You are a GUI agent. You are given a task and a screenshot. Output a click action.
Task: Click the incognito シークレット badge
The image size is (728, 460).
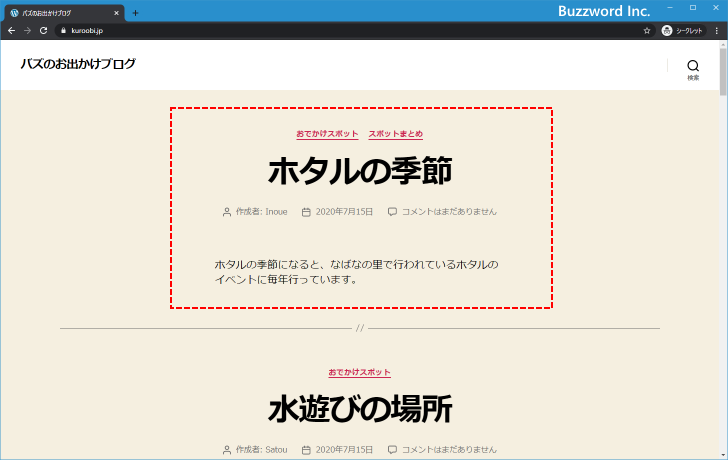tap(682, 31)
